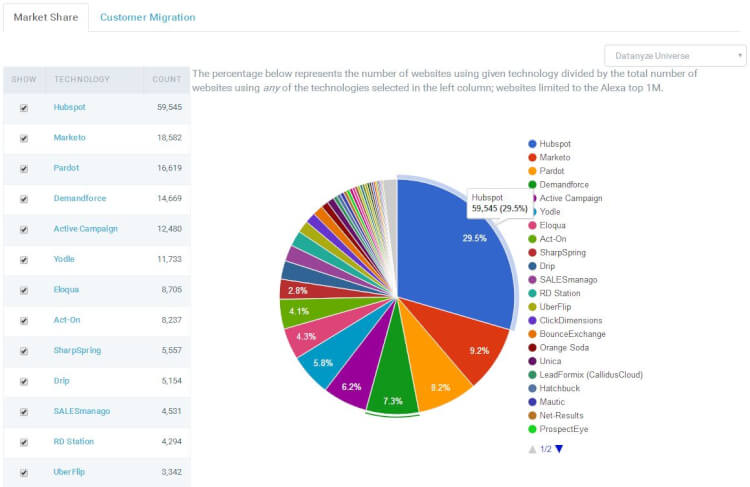
Task: Uncheck the Act-On show checkbox
Action: coord(24,321)
